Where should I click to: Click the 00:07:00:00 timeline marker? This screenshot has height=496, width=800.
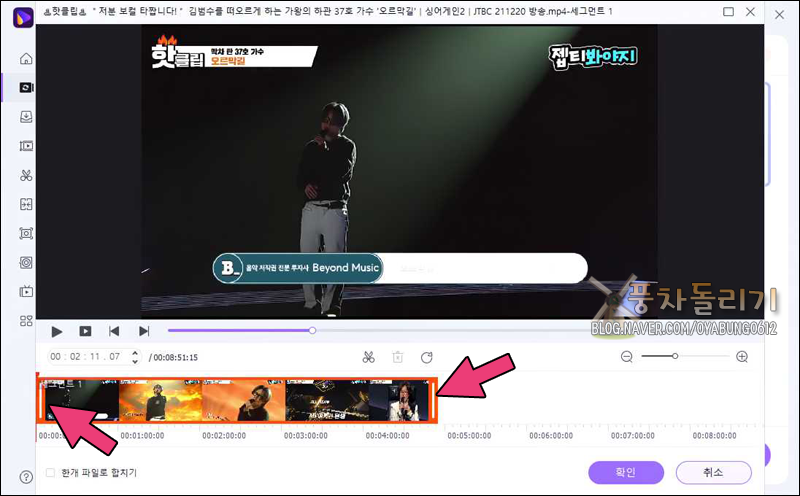633,436
